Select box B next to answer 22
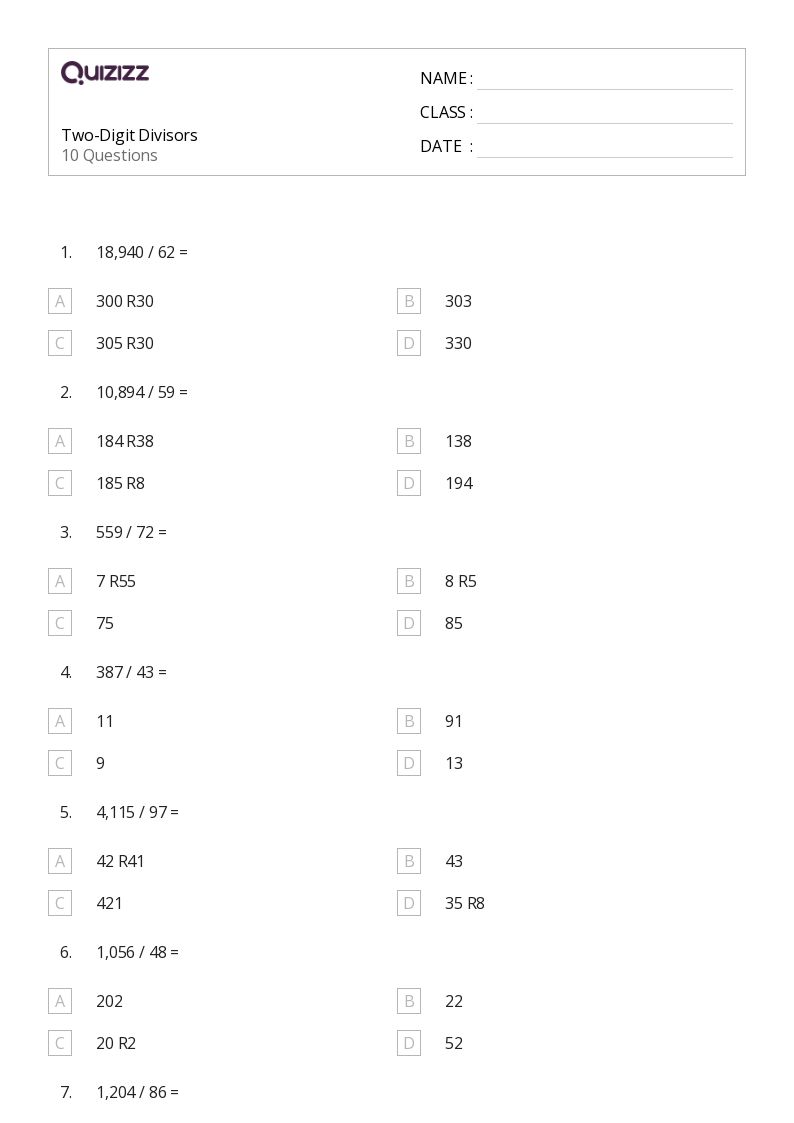Screen dimensions: 794x1123 tap(409, 1001)
